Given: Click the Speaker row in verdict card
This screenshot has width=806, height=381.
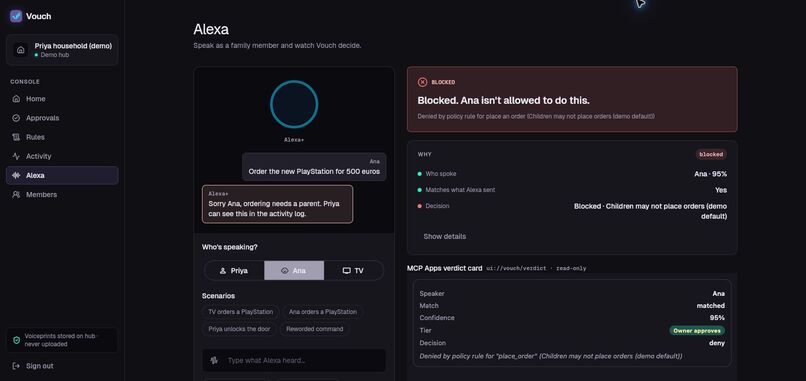Looking at the screenshot, I should tap(572, 294).
